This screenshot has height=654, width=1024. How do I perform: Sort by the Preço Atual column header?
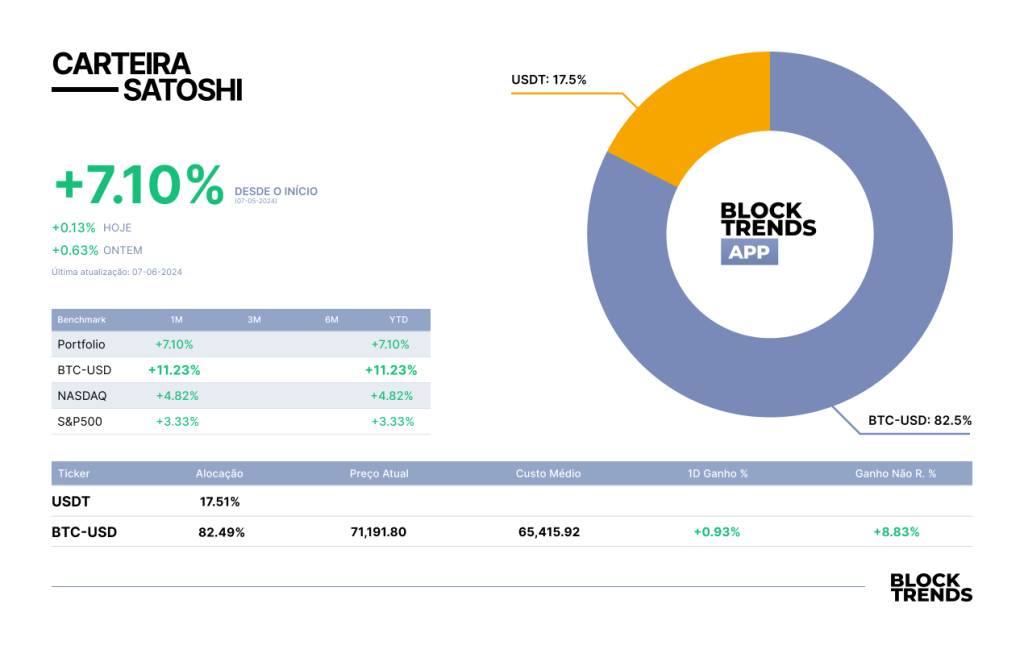tap(379, 474)
